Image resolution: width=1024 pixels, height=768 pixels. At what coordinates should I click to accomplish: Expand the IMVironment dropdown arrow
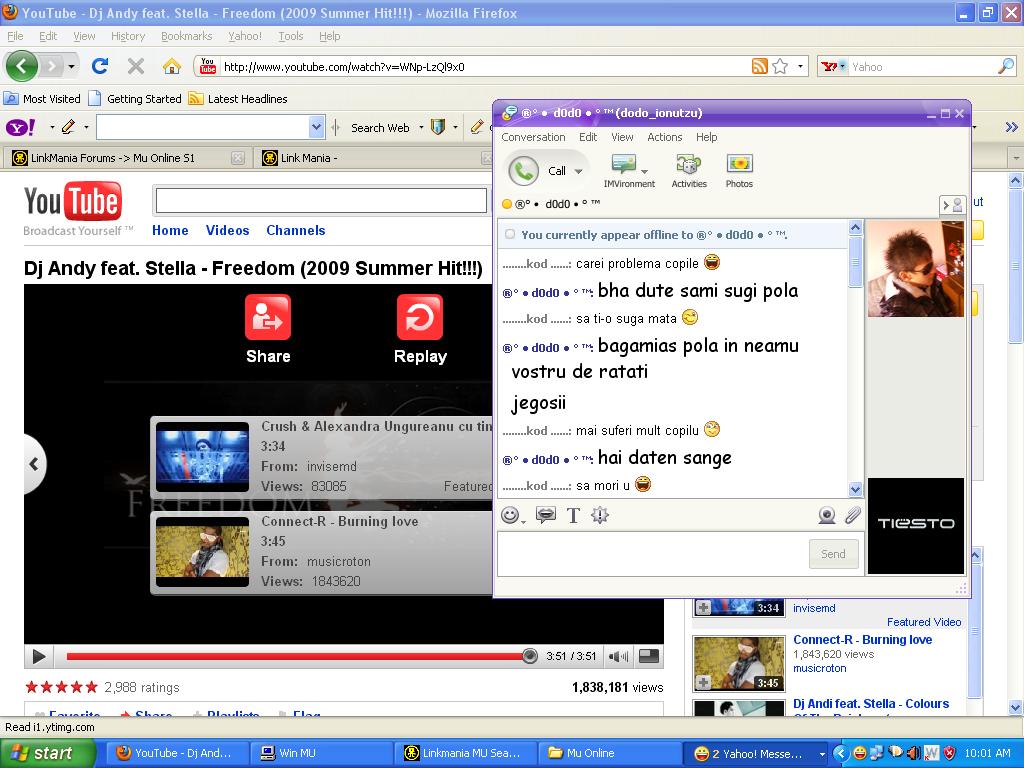(645, 171)
